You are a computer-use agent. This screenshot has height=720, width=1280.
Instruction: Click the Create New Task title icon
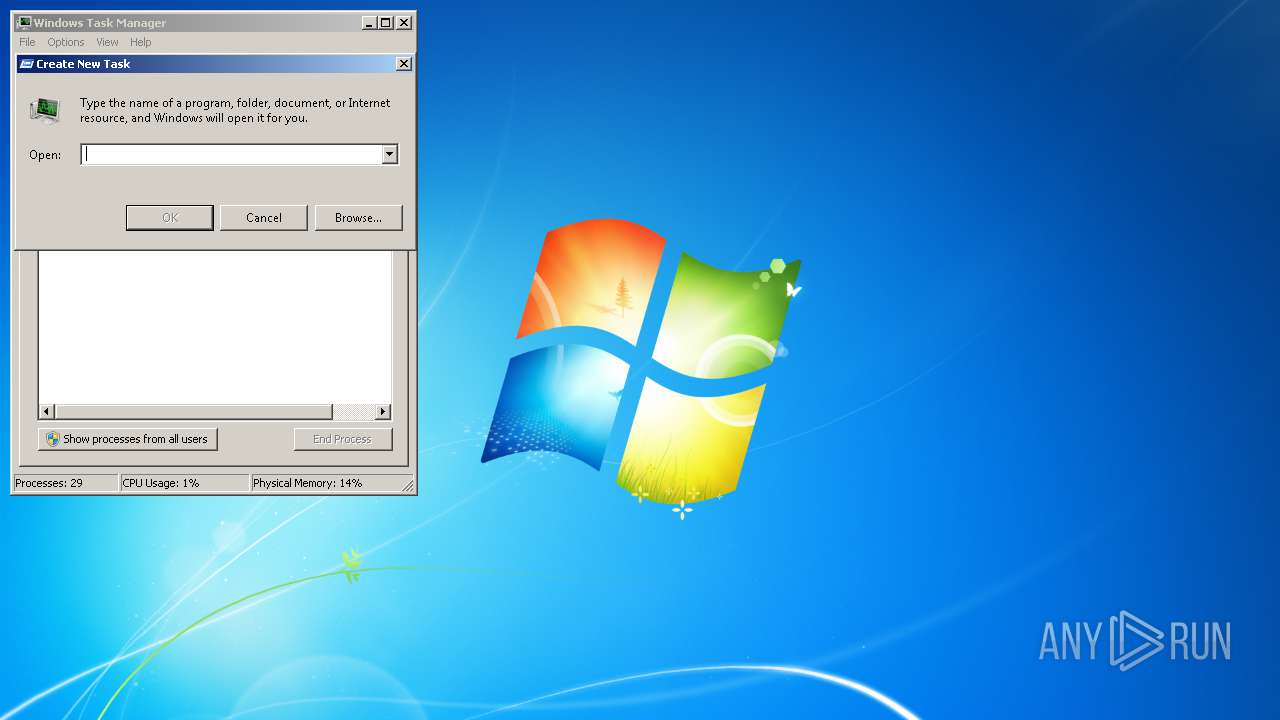click(27, 64)
